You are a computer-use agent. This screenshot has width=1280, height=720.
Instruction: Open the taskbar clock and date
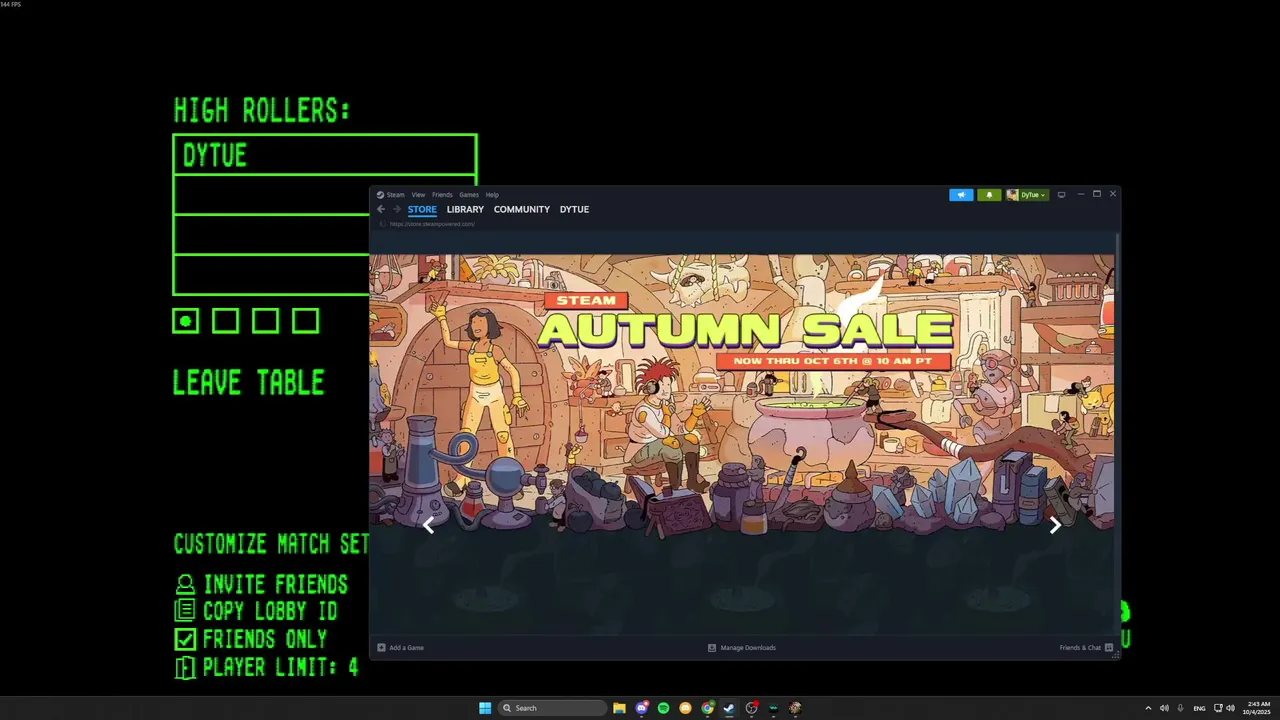click(1258, 708)
